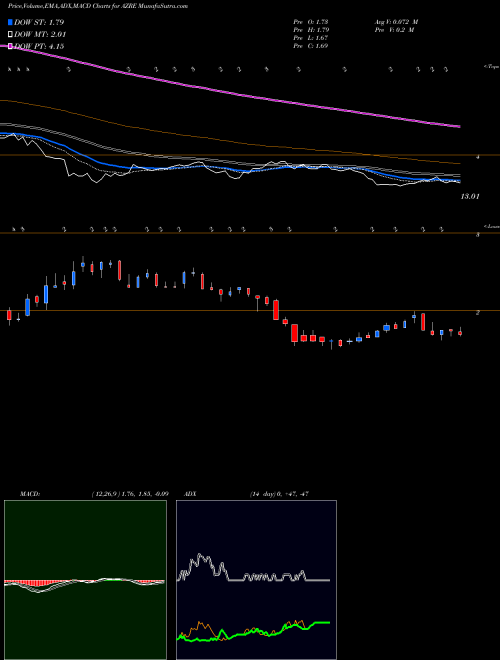Click the 'Pre L: 1.67' value
Viewport: 500px width, 660px height.
pyautogui.click(x=311, y=38)
